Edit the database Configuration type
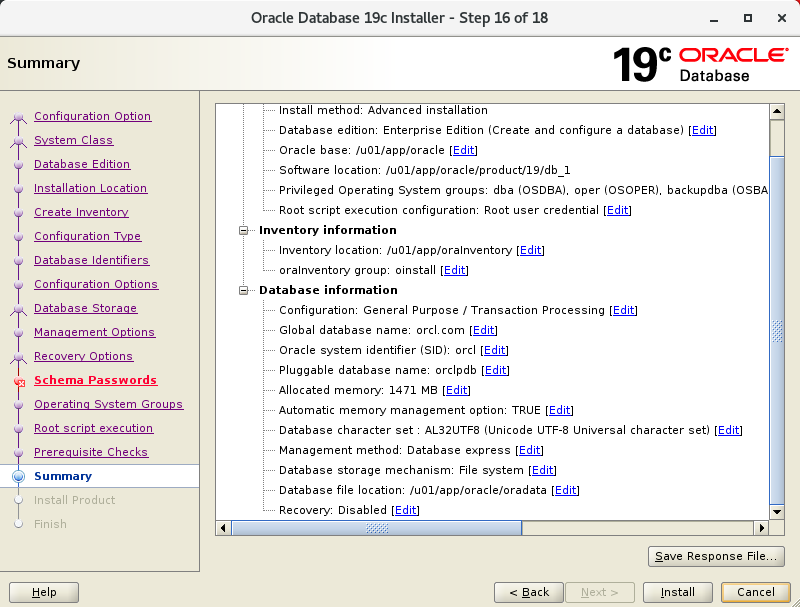This screenshot has height=607, width=800. [623, 310]
